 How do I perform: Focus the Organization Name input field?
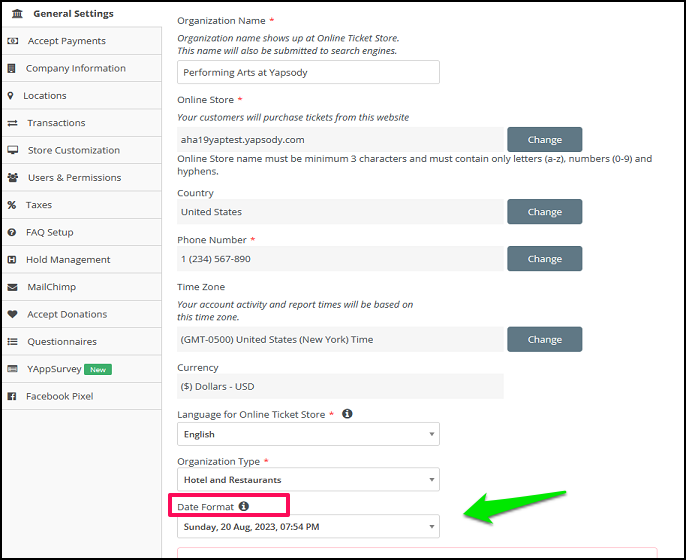pos(308,72)
